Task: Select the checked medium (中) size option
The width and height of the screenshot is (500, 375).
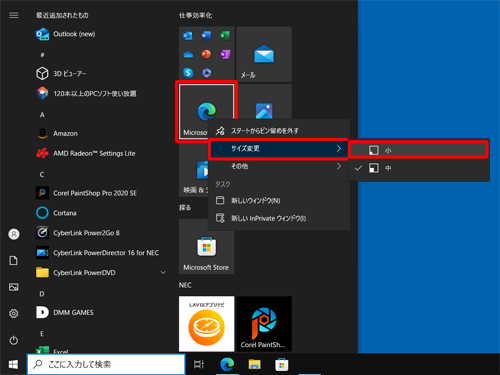Action: pos(419,168)
